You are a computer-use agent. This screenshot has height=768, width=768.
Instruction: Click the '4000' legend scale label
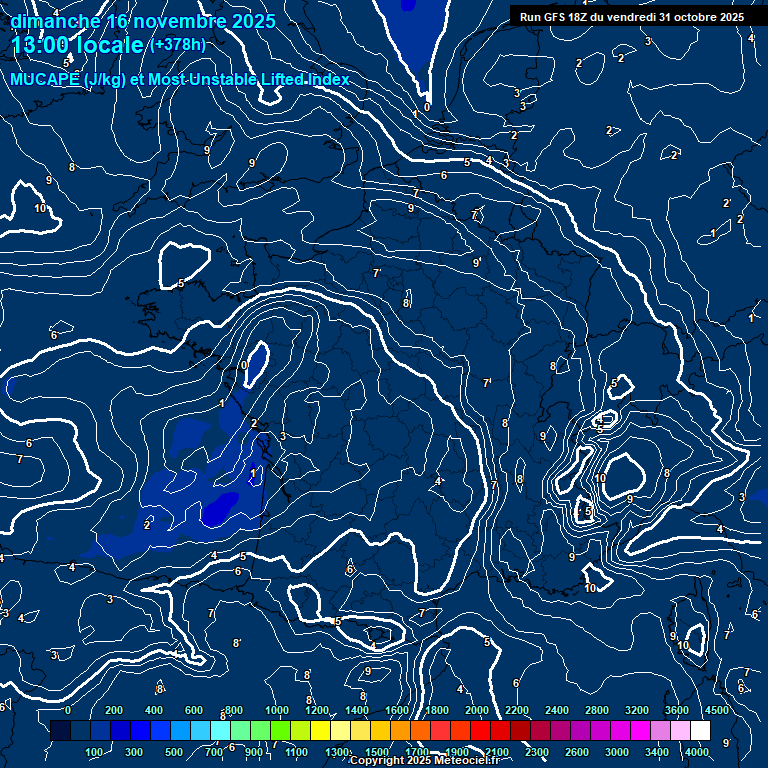pyautogui.click(x=697, y=752)
